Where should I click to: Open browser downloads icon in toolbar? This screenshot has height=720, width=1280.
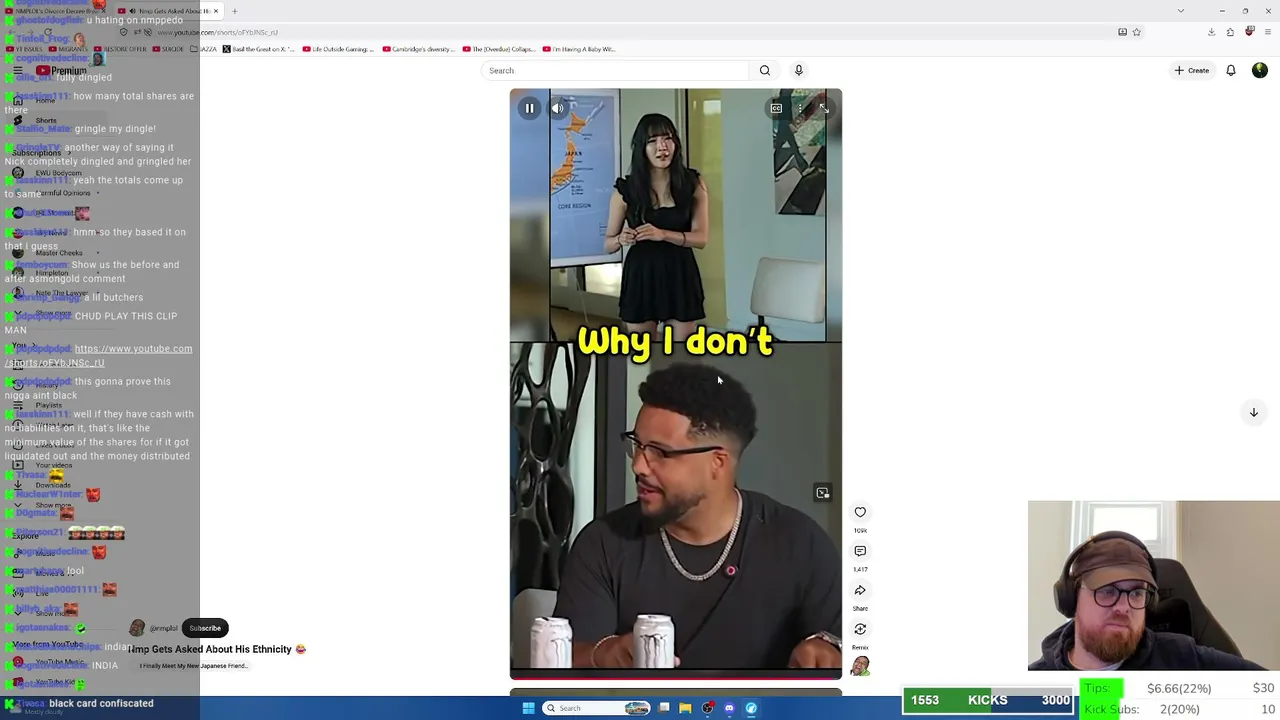pos(1211,32)
